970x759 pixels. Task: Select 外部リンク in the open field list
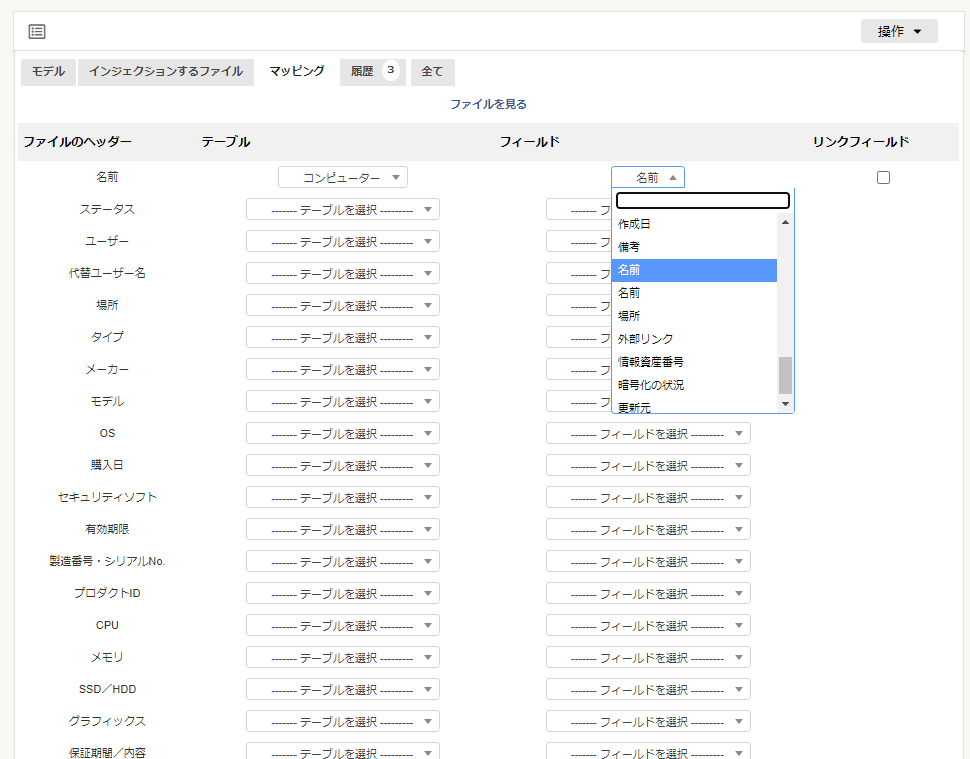pyautogui.click(x=645, y=339)
